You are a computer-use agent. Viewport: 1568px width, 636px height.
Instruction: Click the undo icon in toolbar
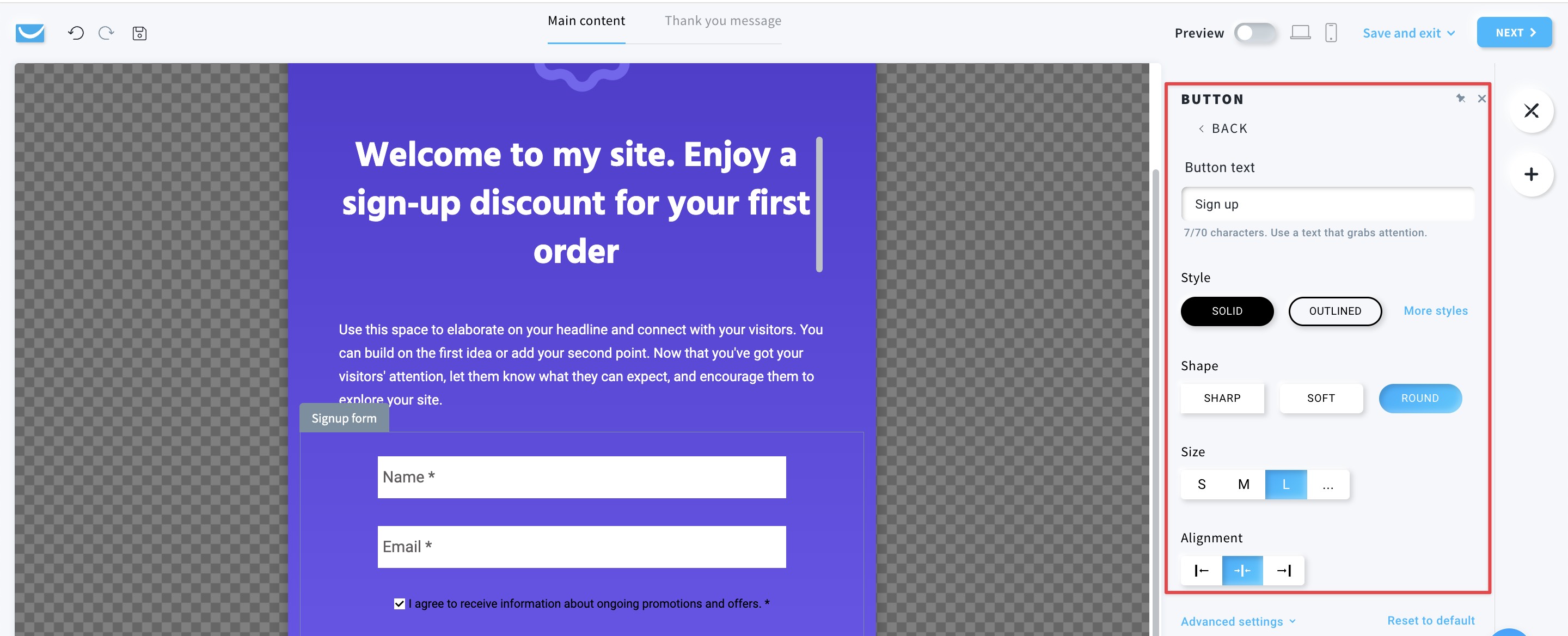coord(76,32)
